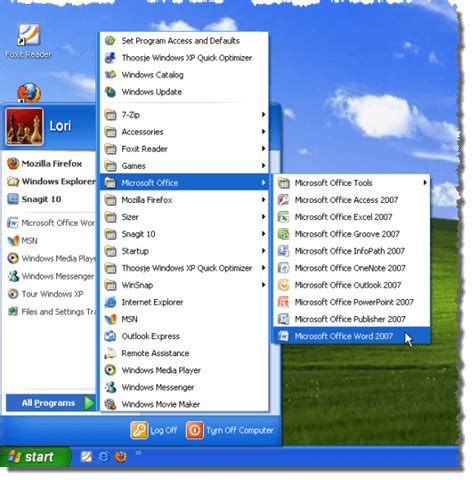Expand the Startup folder arrow
473x480 pixels.
pos(263,251)
